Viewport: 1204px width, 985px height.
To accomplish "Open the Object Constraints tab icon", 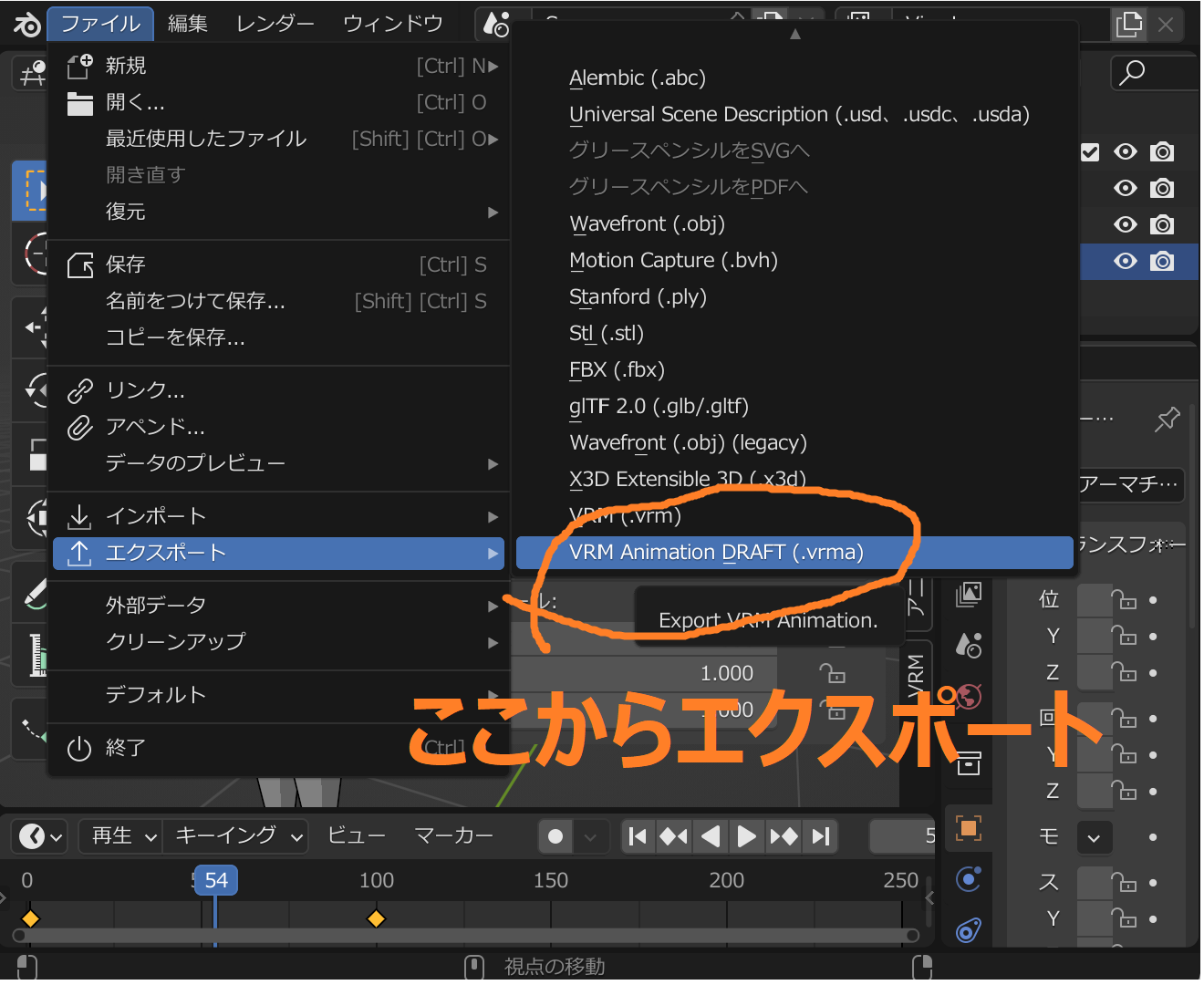I will coord(968,930).
